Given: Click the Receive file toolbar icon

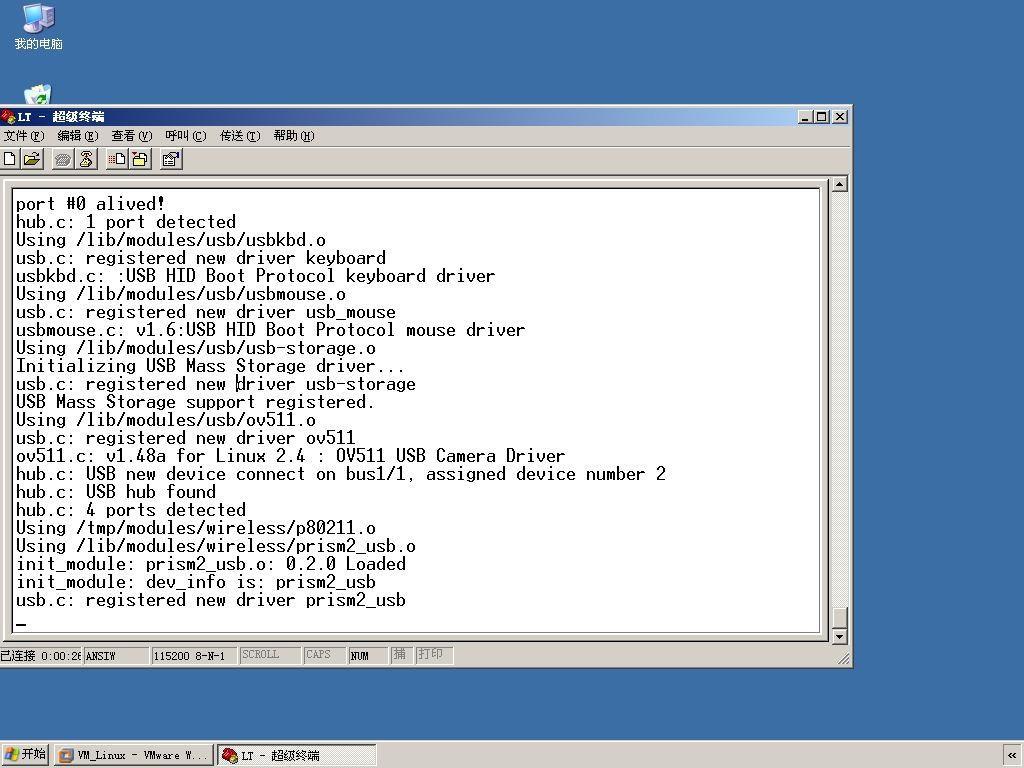Looking at the screenshot, I should 140,159.
